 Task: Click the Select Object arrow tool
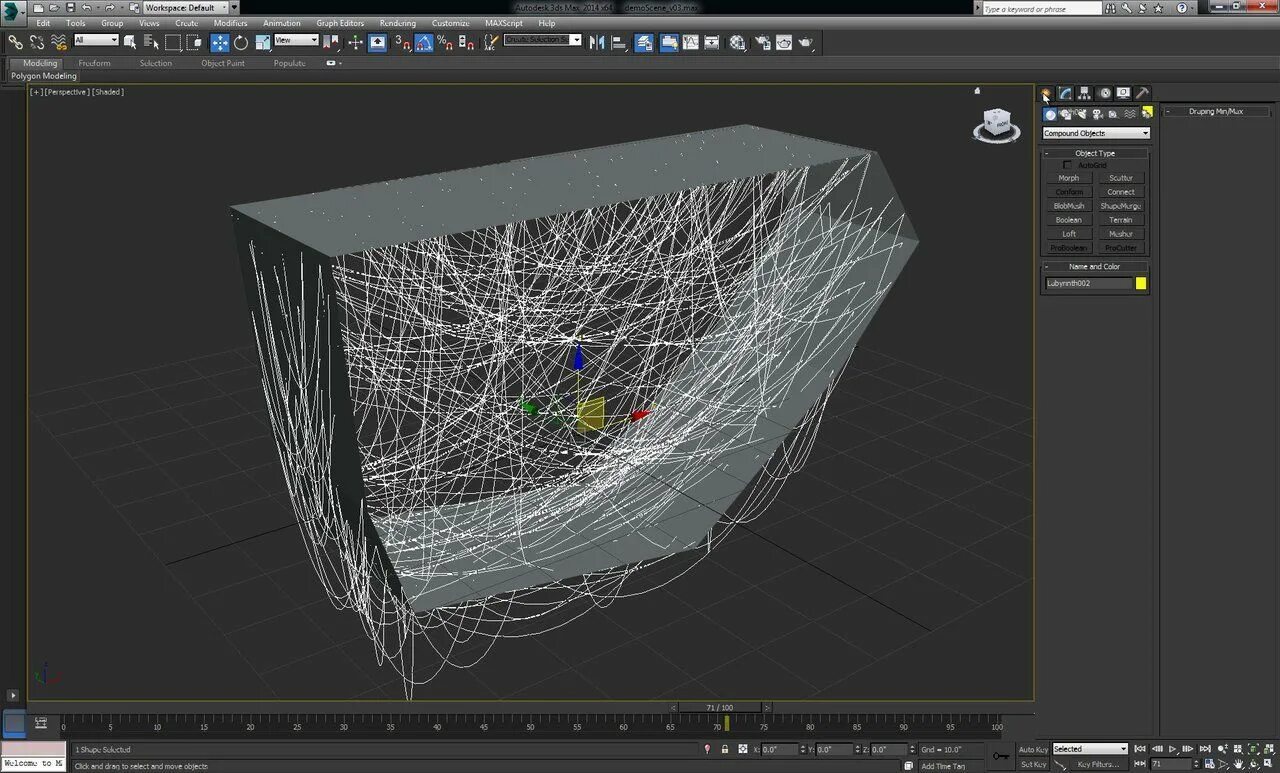[130, 42]
